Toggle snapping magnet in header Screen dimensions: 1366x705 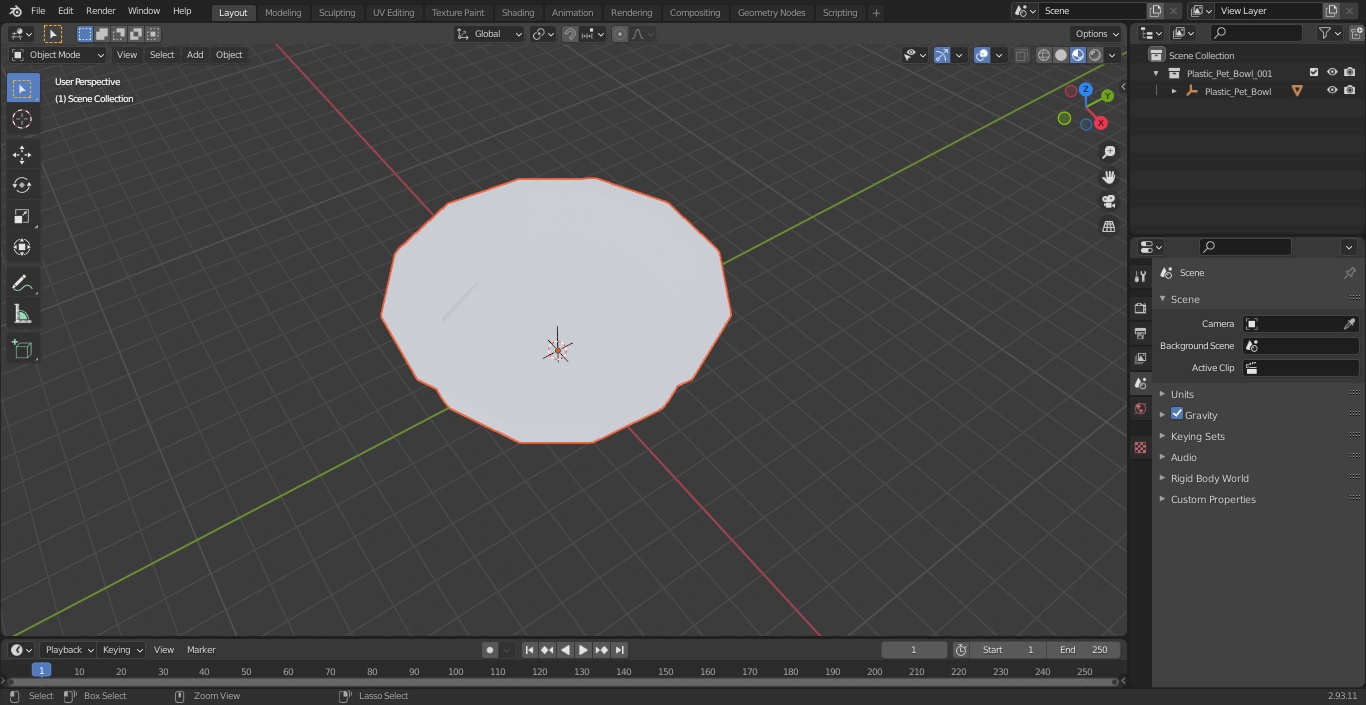(570, 34)
